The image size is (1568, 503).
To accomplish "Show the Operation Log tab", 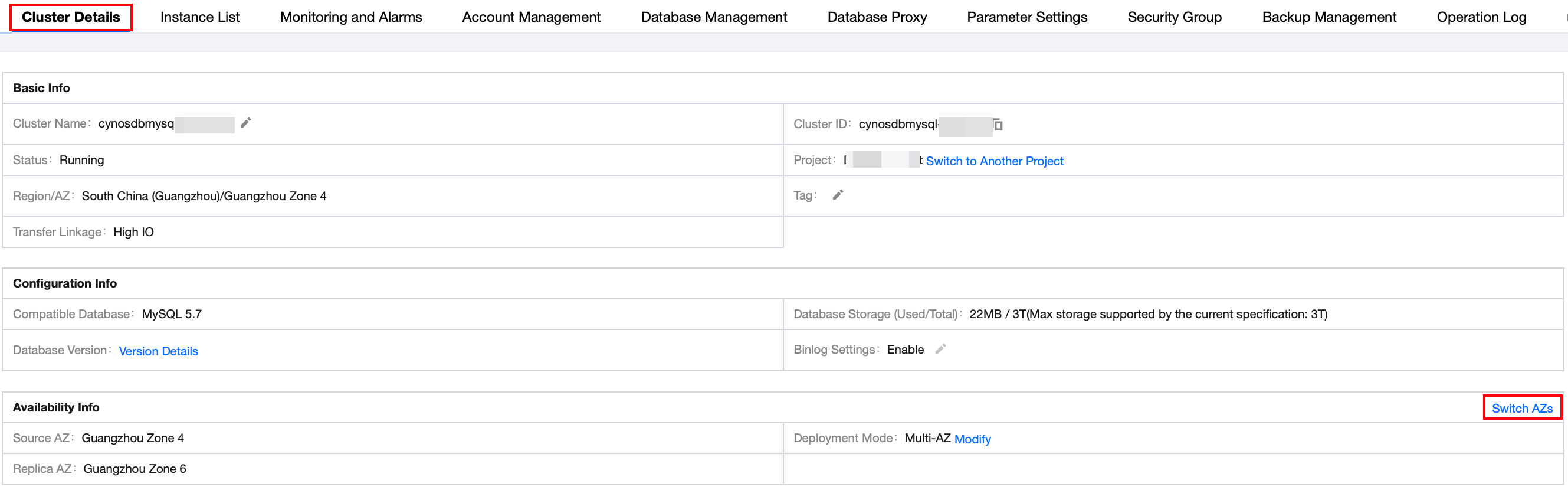I will (1481, 17).
